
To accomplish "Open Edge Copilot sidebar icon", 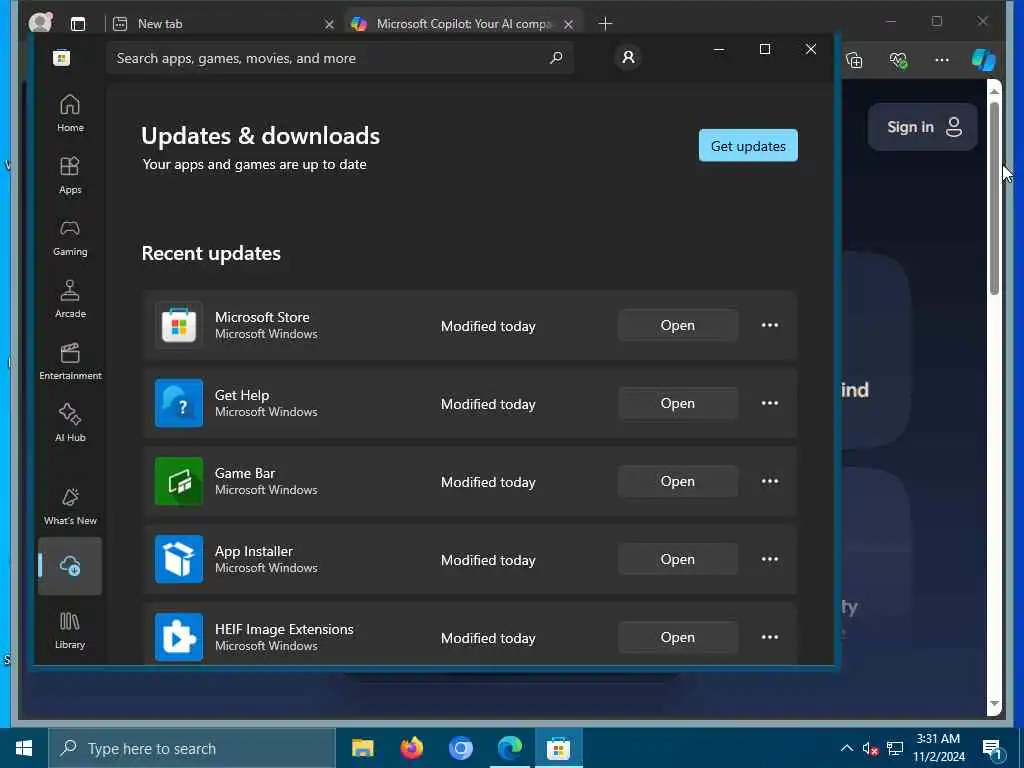I will [x=983, y=60].
